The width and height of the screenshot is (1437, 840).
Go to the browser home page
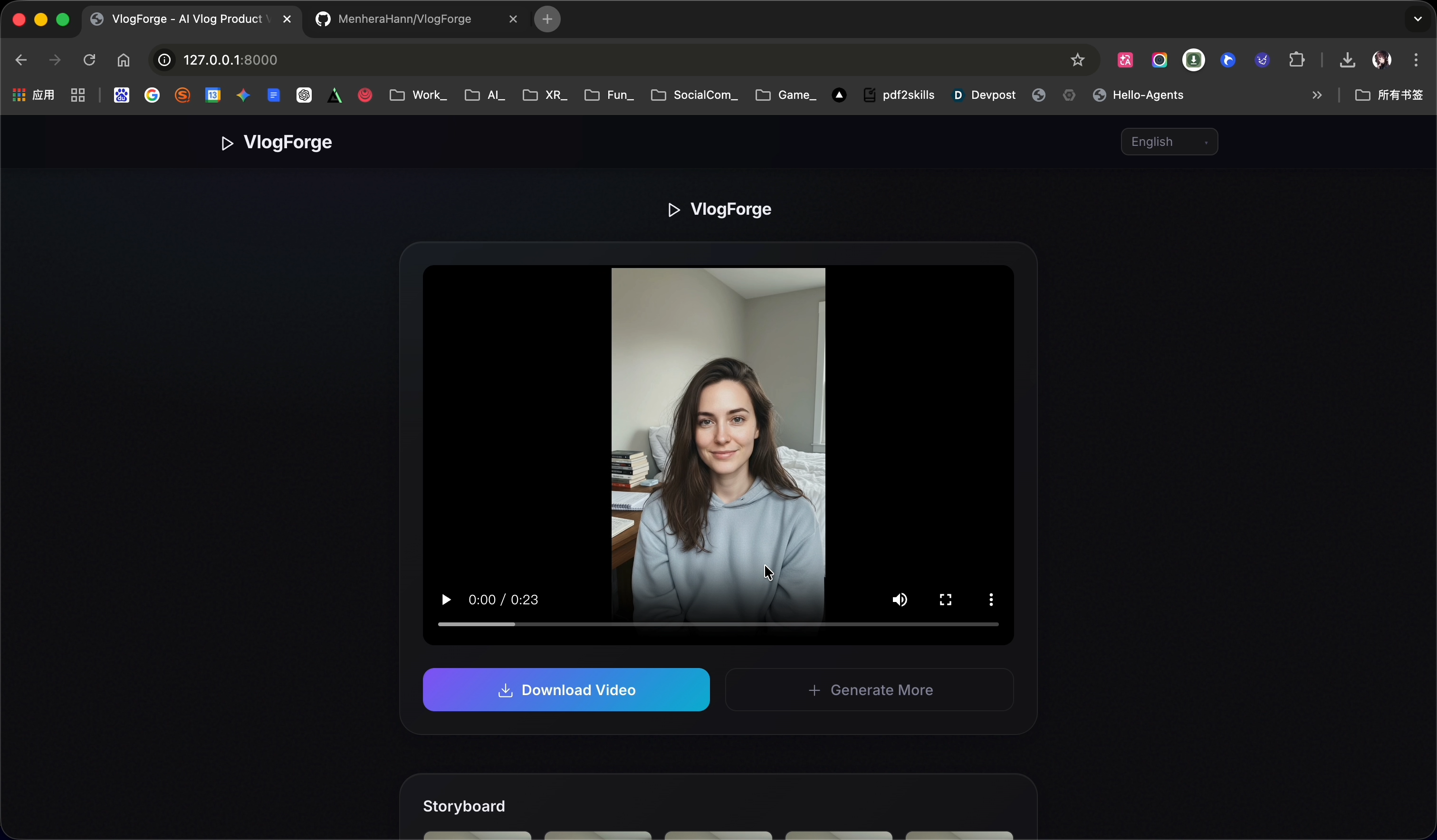124,60
